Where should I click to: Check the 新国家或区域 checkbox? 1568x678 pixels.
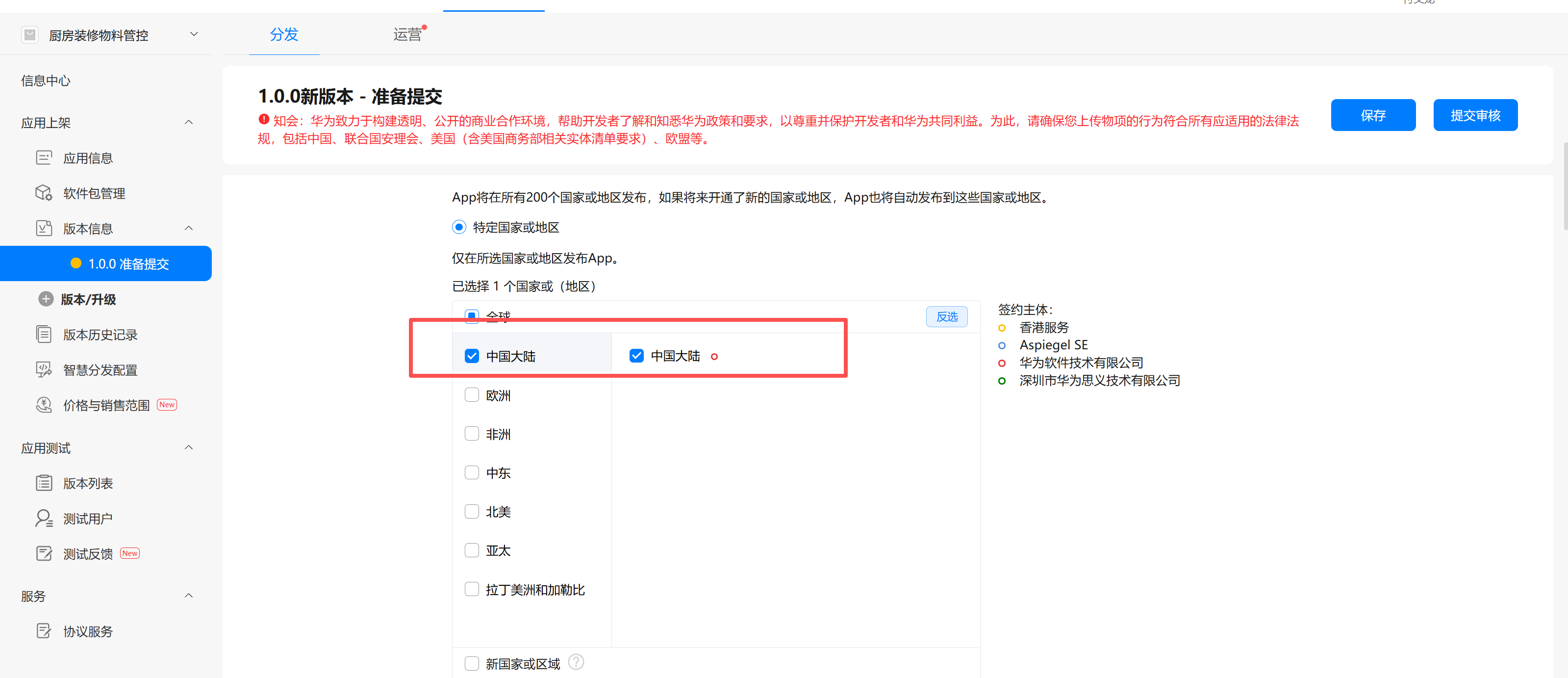(472, 663)
